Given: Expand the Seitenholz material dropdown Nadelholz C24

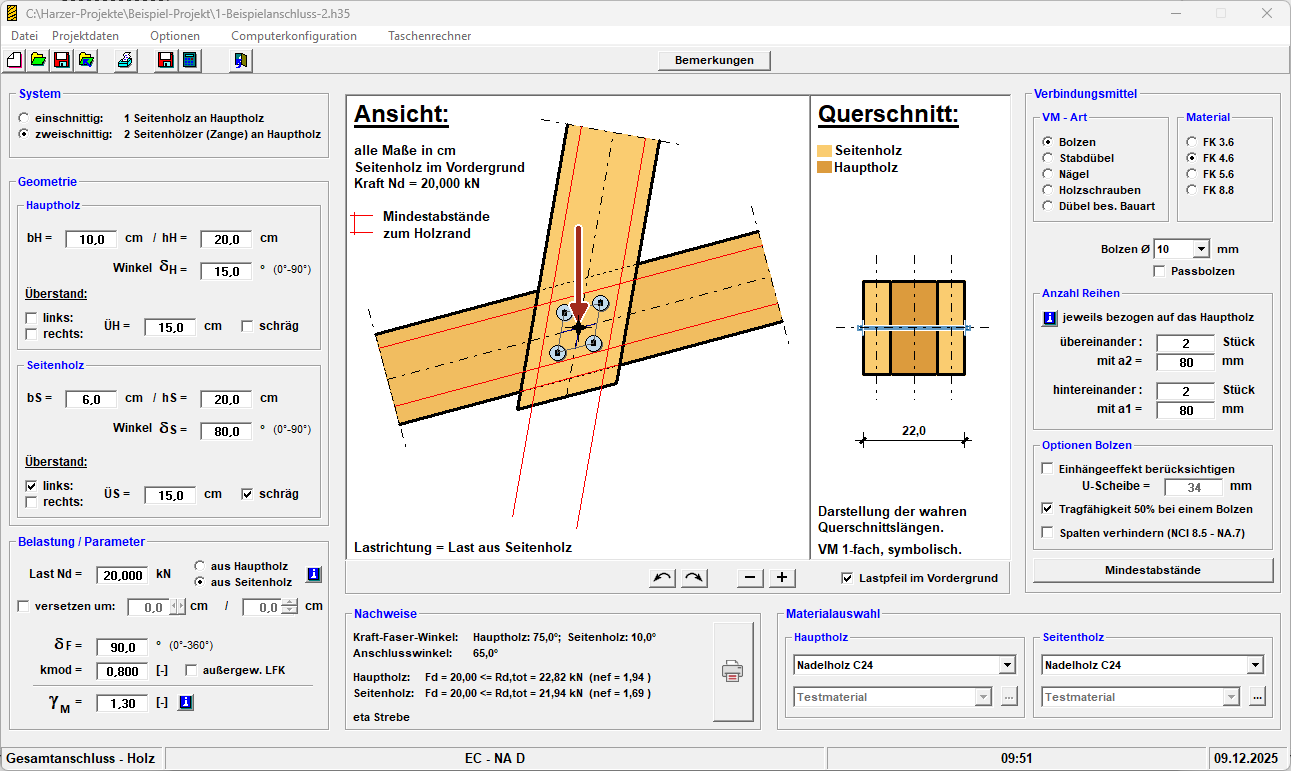Looking at the screenshot, I should click(1255, 665).
